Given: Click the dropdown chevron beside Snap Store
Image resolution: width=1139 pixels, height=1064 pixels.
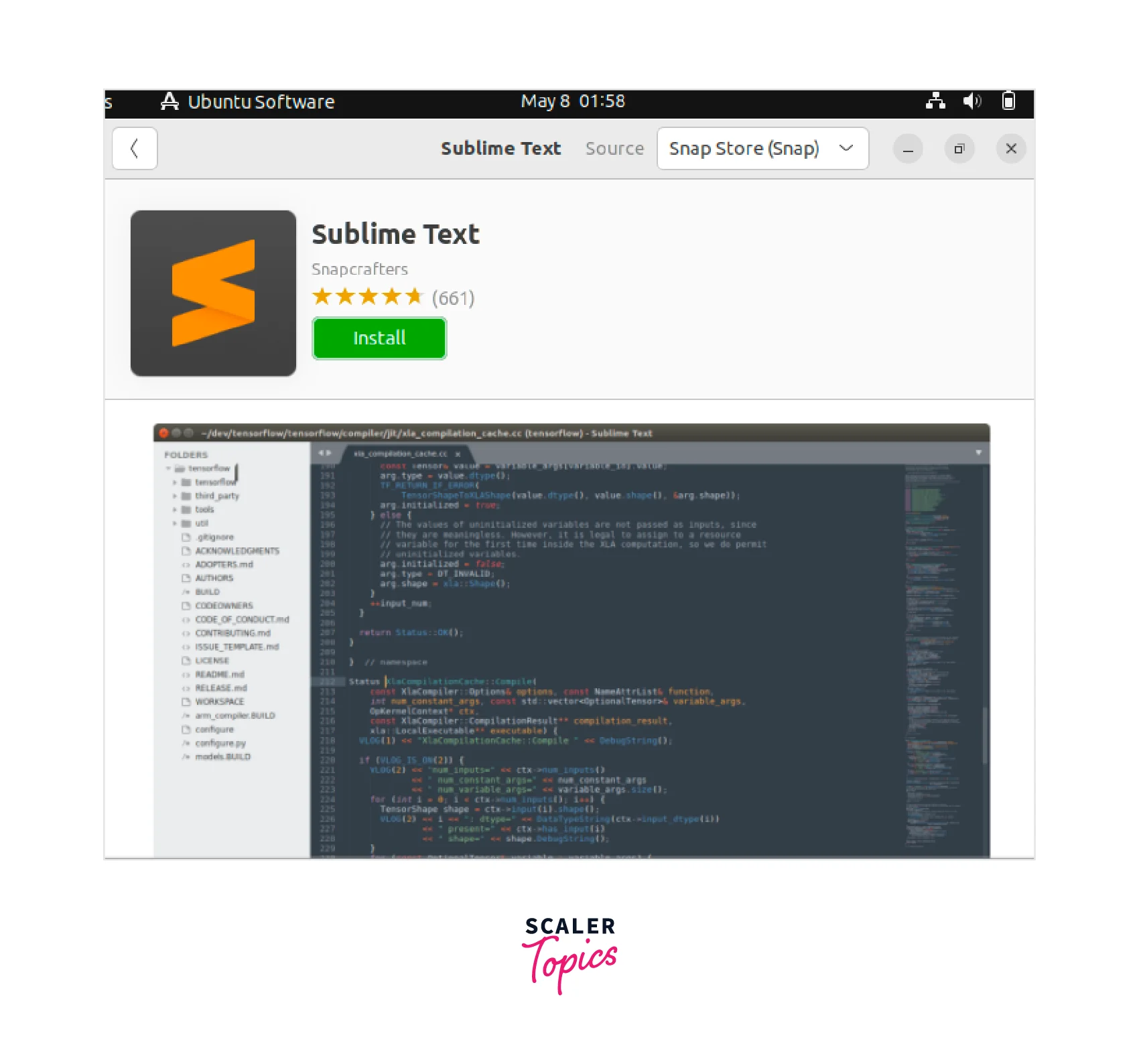Looking at the screenshot, I should click(846, 148).
